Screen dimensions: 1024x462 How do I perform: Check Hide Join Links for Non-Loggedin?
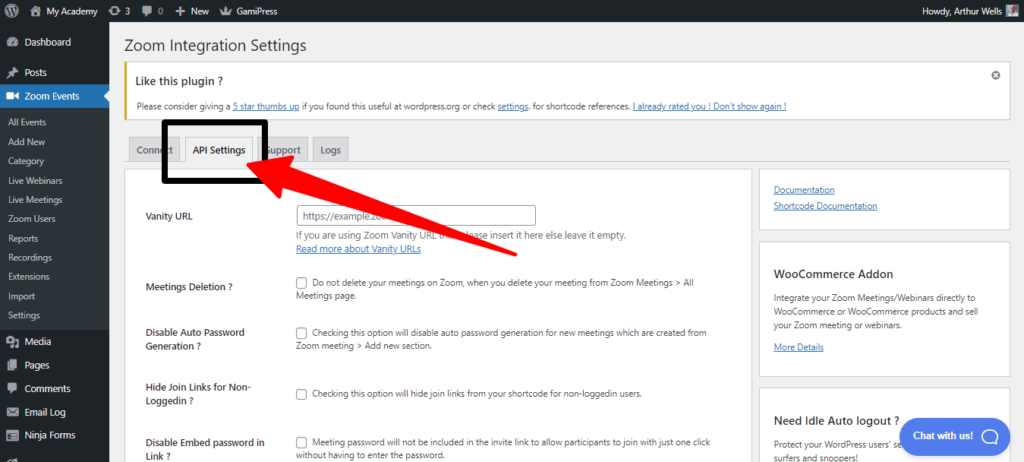click(x=301, y=394)
